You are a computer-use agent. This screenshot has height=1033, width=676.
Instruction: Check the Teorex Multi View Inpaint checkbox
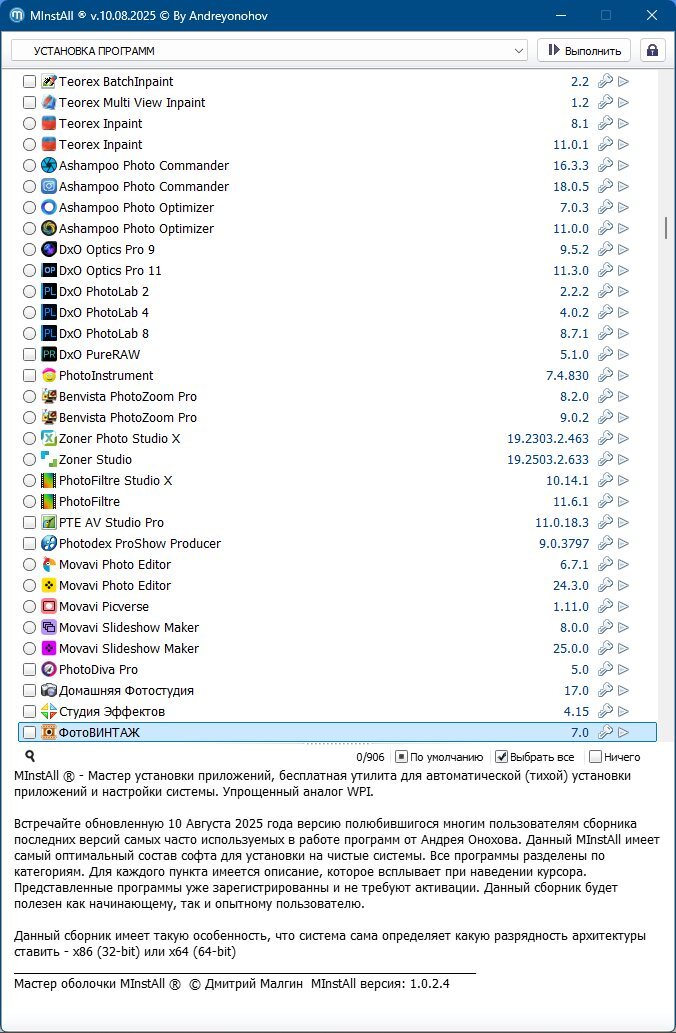[29, 103]
